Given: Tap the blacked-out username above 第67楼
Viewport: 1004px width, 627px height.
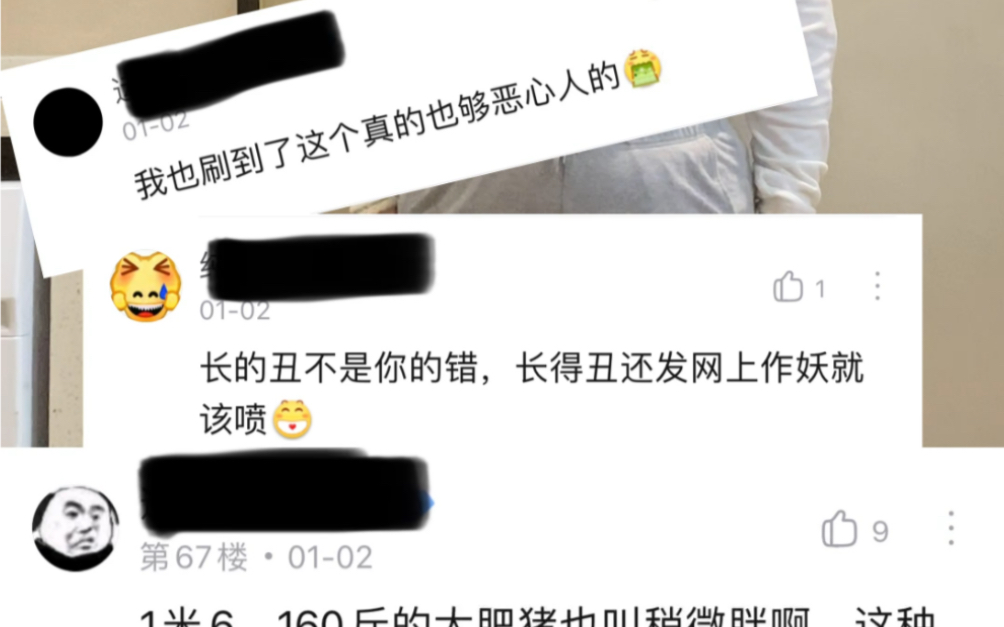Looking at the screenshot, I should pos(285,493).
